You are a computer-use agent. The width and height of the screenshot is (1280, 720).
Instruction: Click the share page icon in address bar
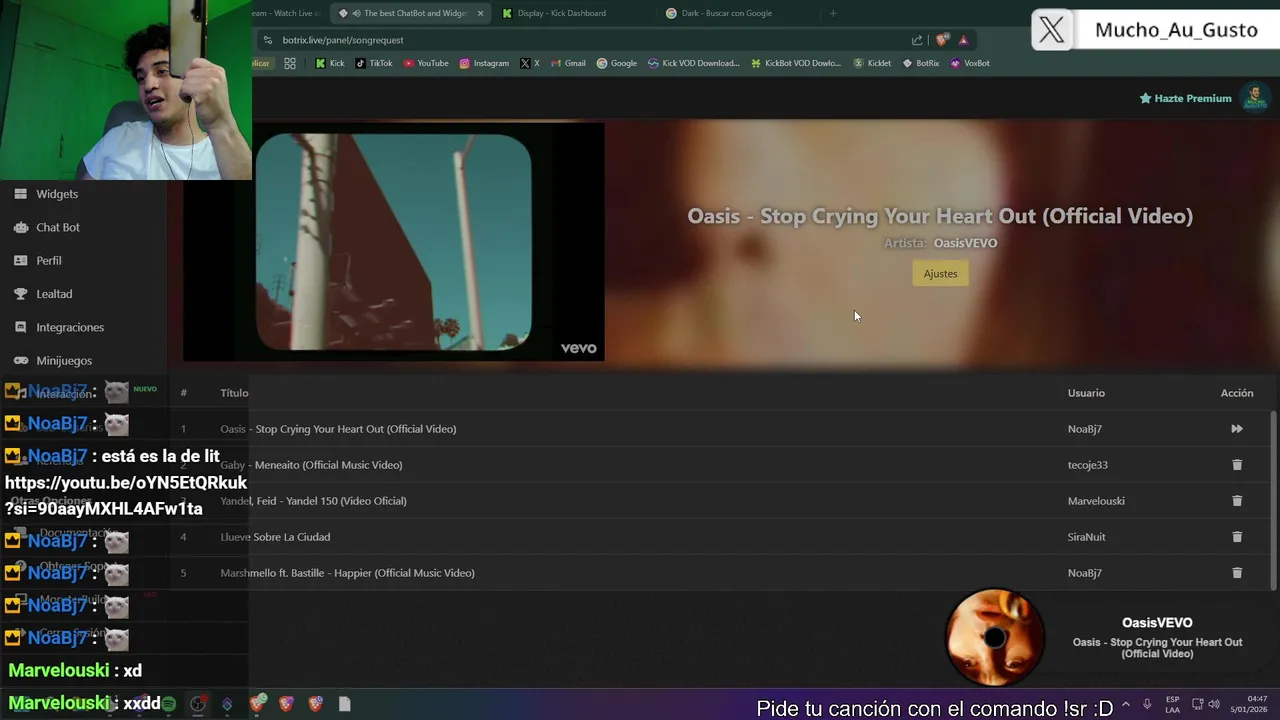click(917, 40)
